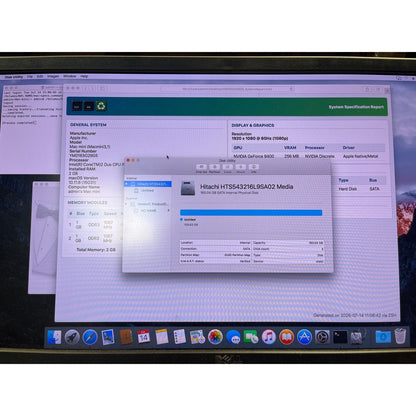
Task: Select Hitachi HTS5432 disk in sidebar
Action: (x=148, y=184)
